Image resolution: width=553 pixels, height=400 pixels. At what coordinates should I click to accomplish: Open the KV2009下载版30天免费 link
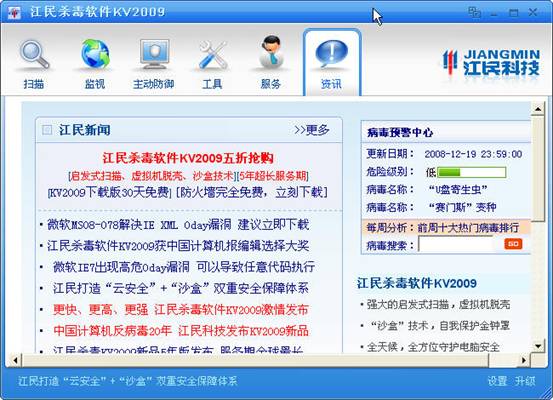pos(109,192)
